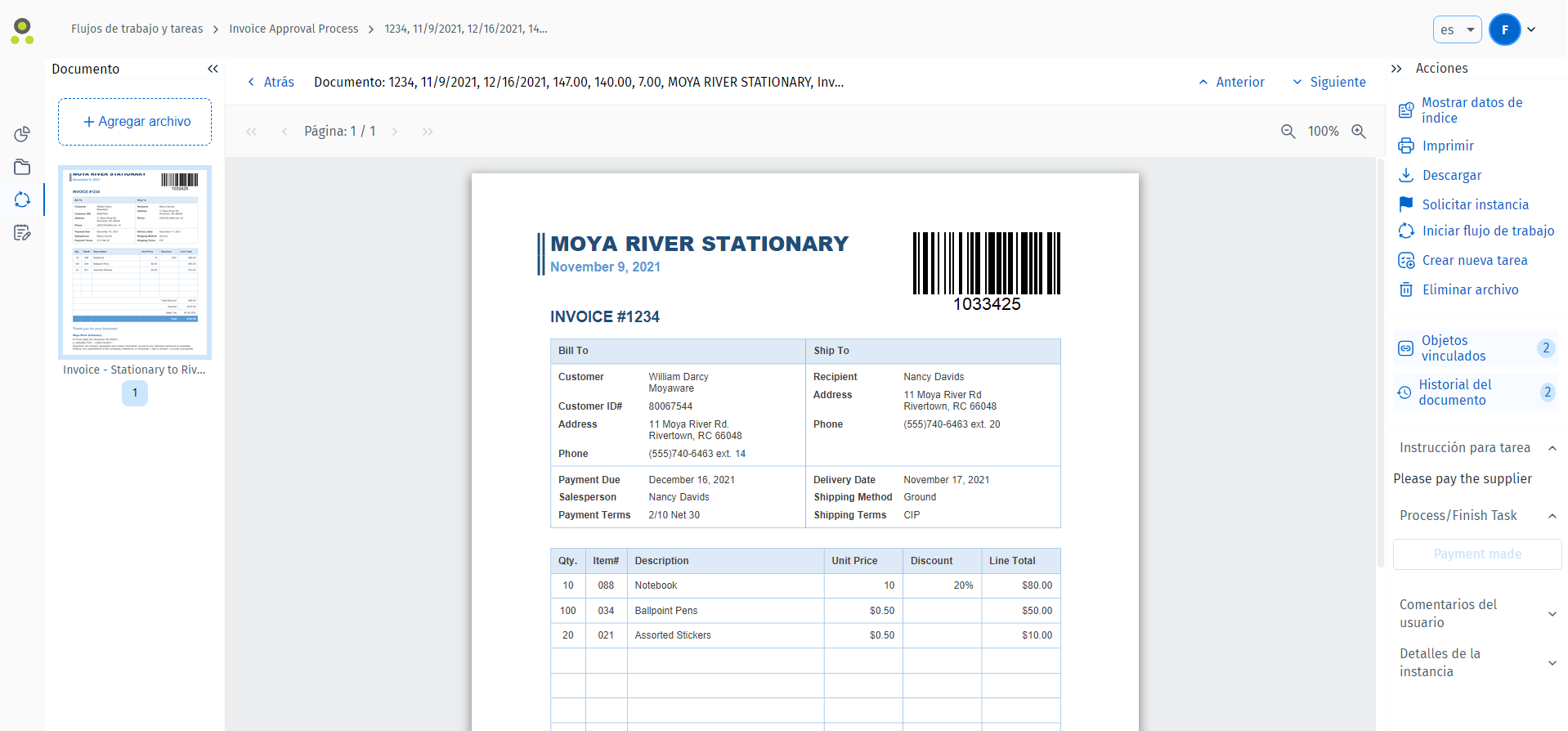Open the workflows icon in left sidebar
The width and height of the screenshot is (1568, 731).
click(x=22, y=200)
